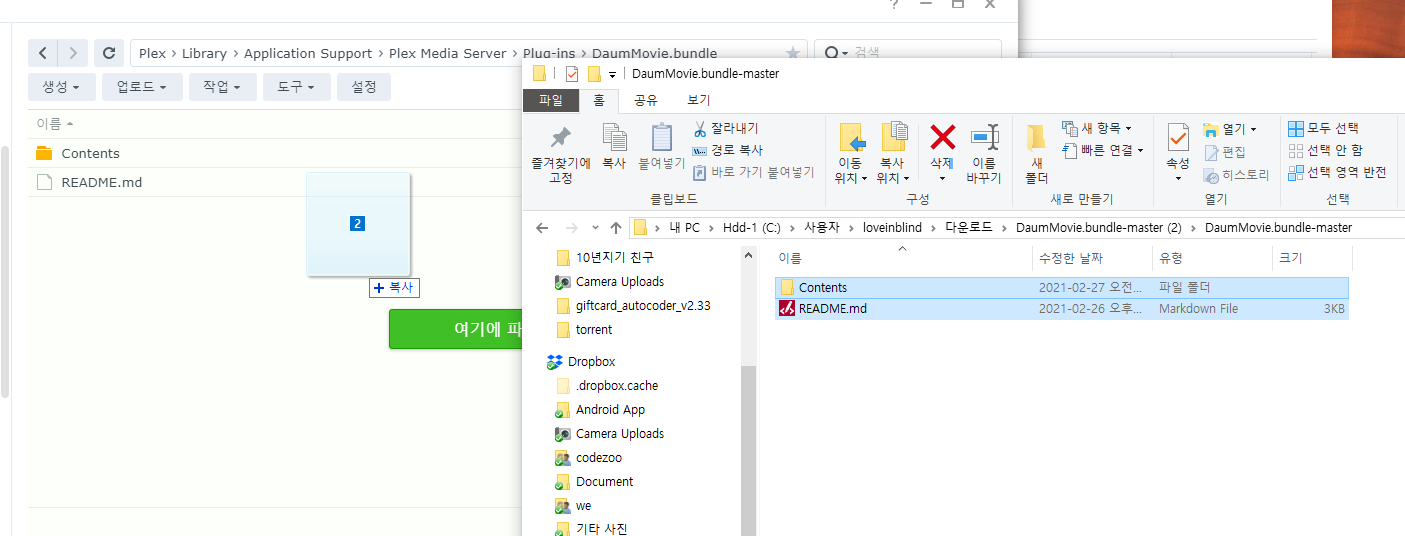The image size is (1405, 536).
Task: Click Explorer navigation pane scrollbar up arrow
Action: 749,255
